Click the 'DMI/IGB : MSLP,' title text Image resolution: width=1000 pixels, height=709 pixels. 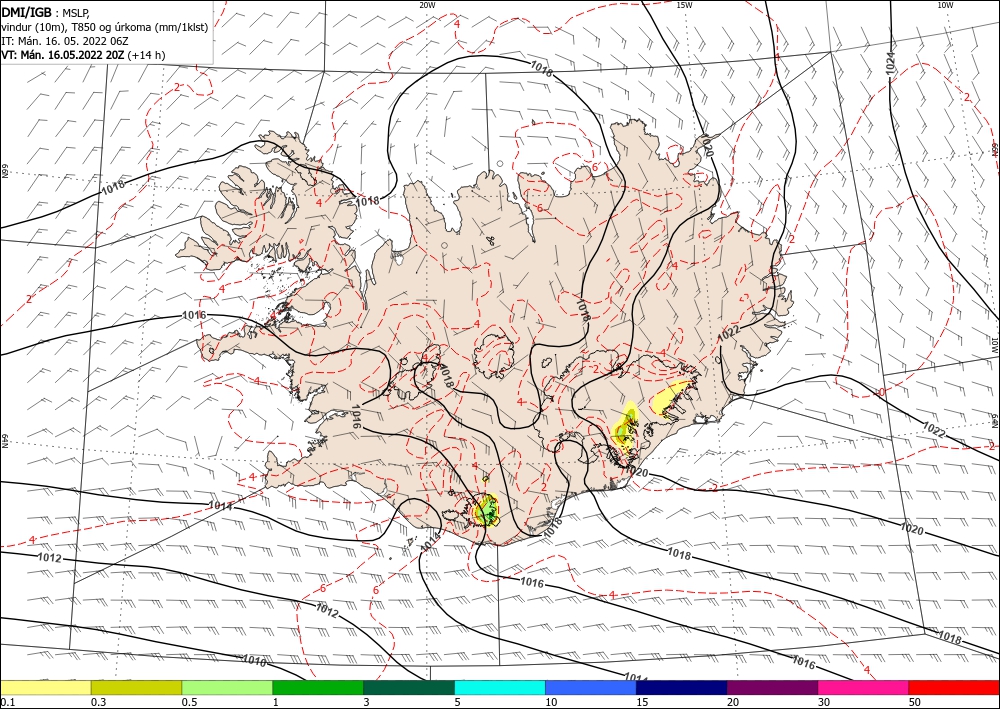46,13
